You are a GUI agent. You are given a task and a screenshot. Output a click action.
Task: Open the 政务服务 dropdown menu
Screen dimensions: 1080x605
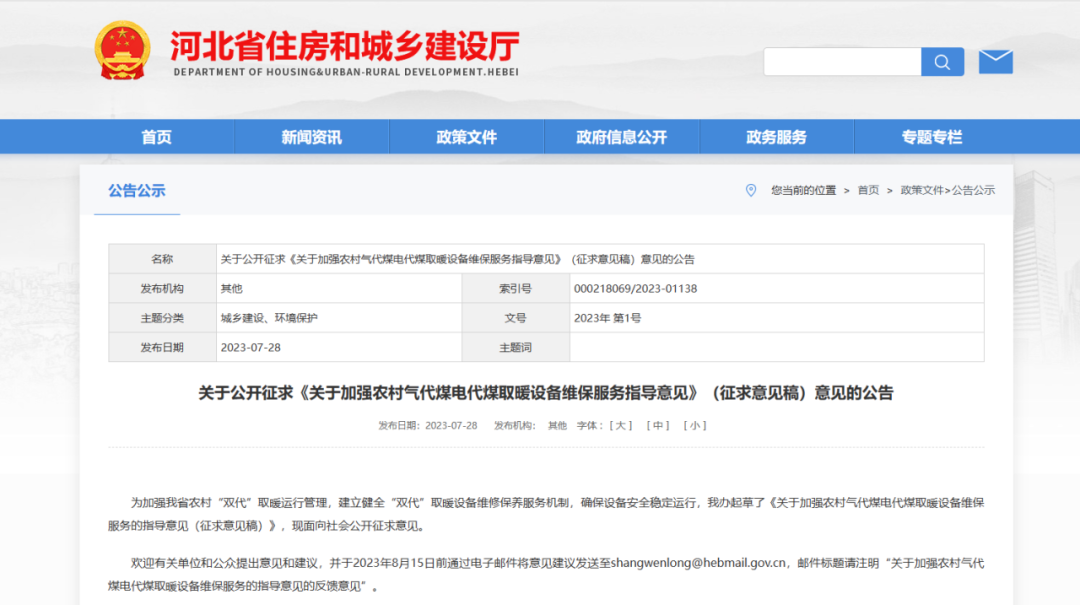click(x=777, y=137)
